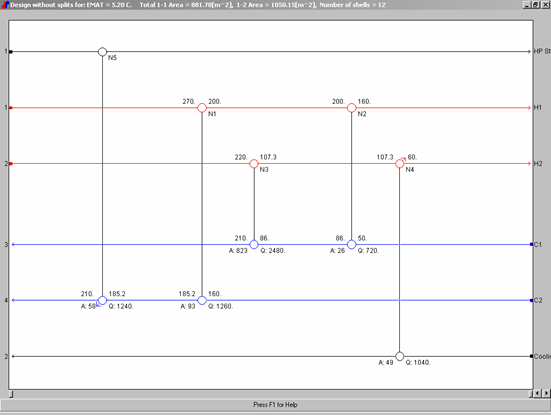The height and width of the screenshot is (415, 551).
Task: Click the scrollbar thumb at bottom left
Action: coord(11,394)
